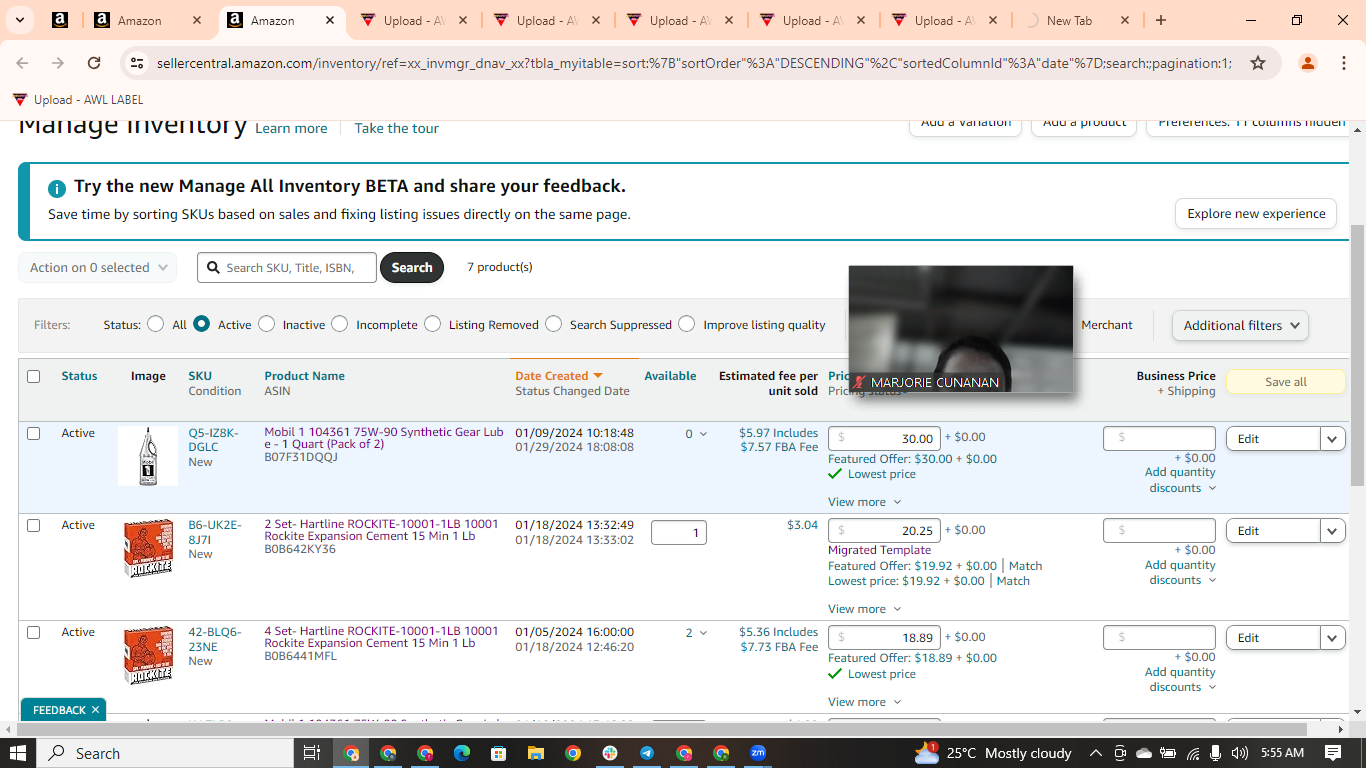Reload the Seller Central page

pyautogui.click(x=94, y=63)
